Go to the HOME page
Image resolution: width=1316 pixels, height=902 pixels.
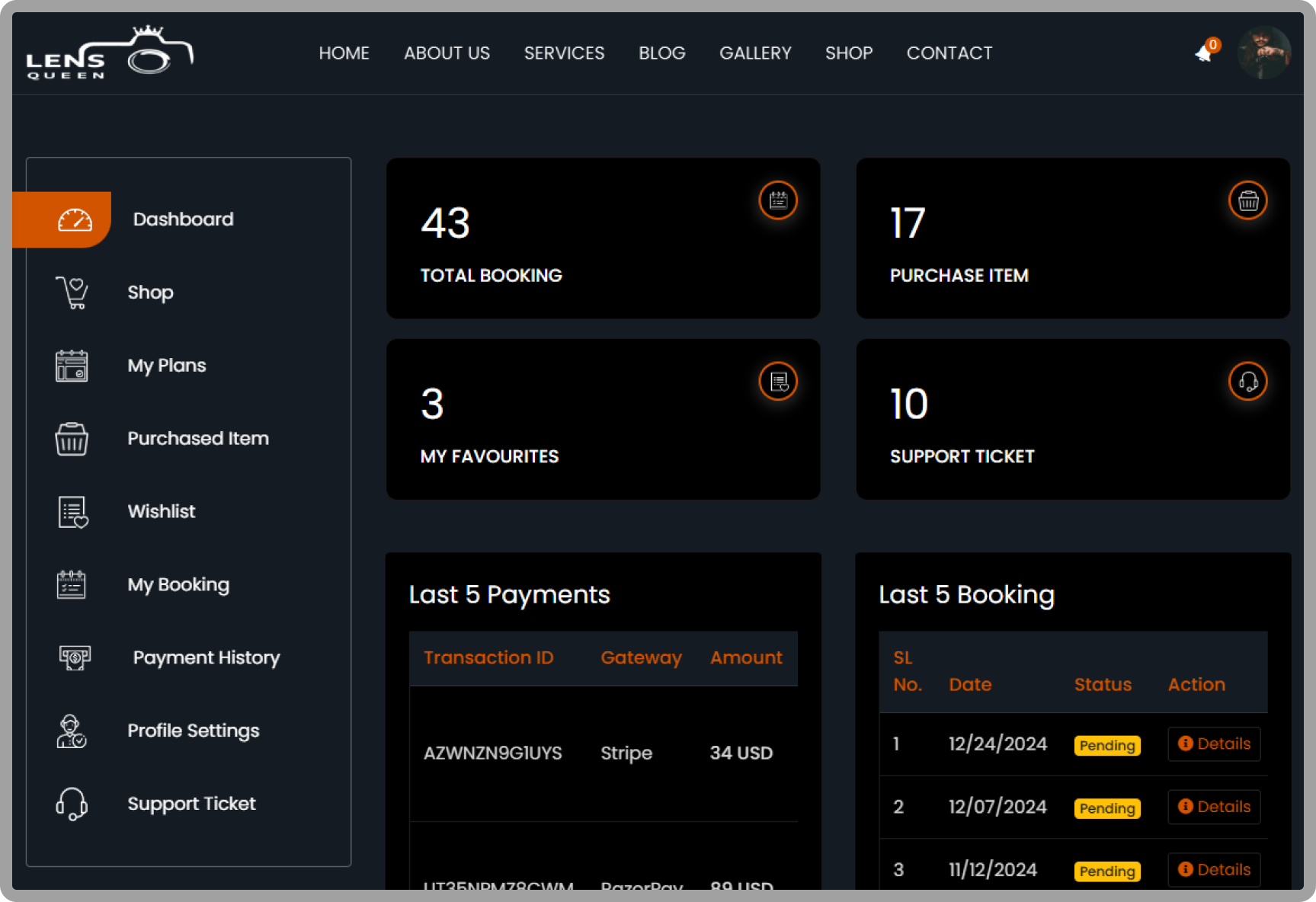(344, 53)
